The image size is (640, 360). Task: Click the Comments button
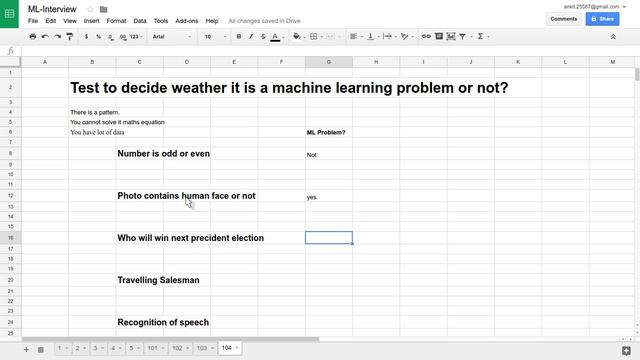click(564, 19)
